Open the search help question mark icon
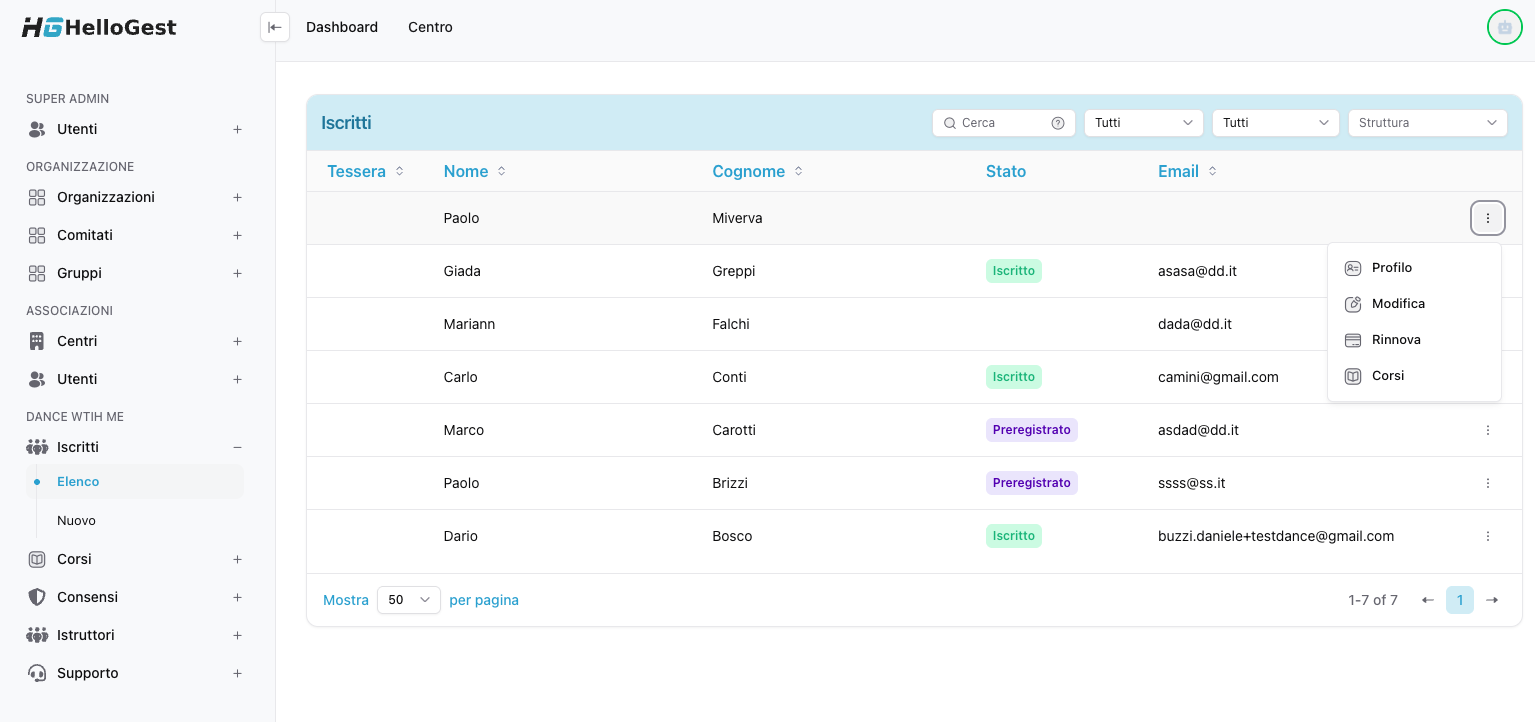The height and width of the screenshot is (722, 1535). point(1057,122)
